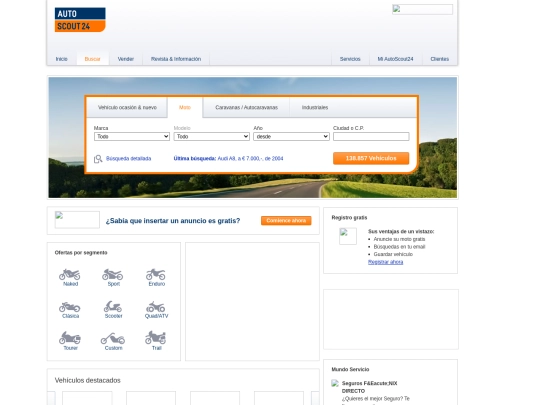Click the AutoScout24 logo
The width and height of the screenshot is (540, 405).
(80, 20)
